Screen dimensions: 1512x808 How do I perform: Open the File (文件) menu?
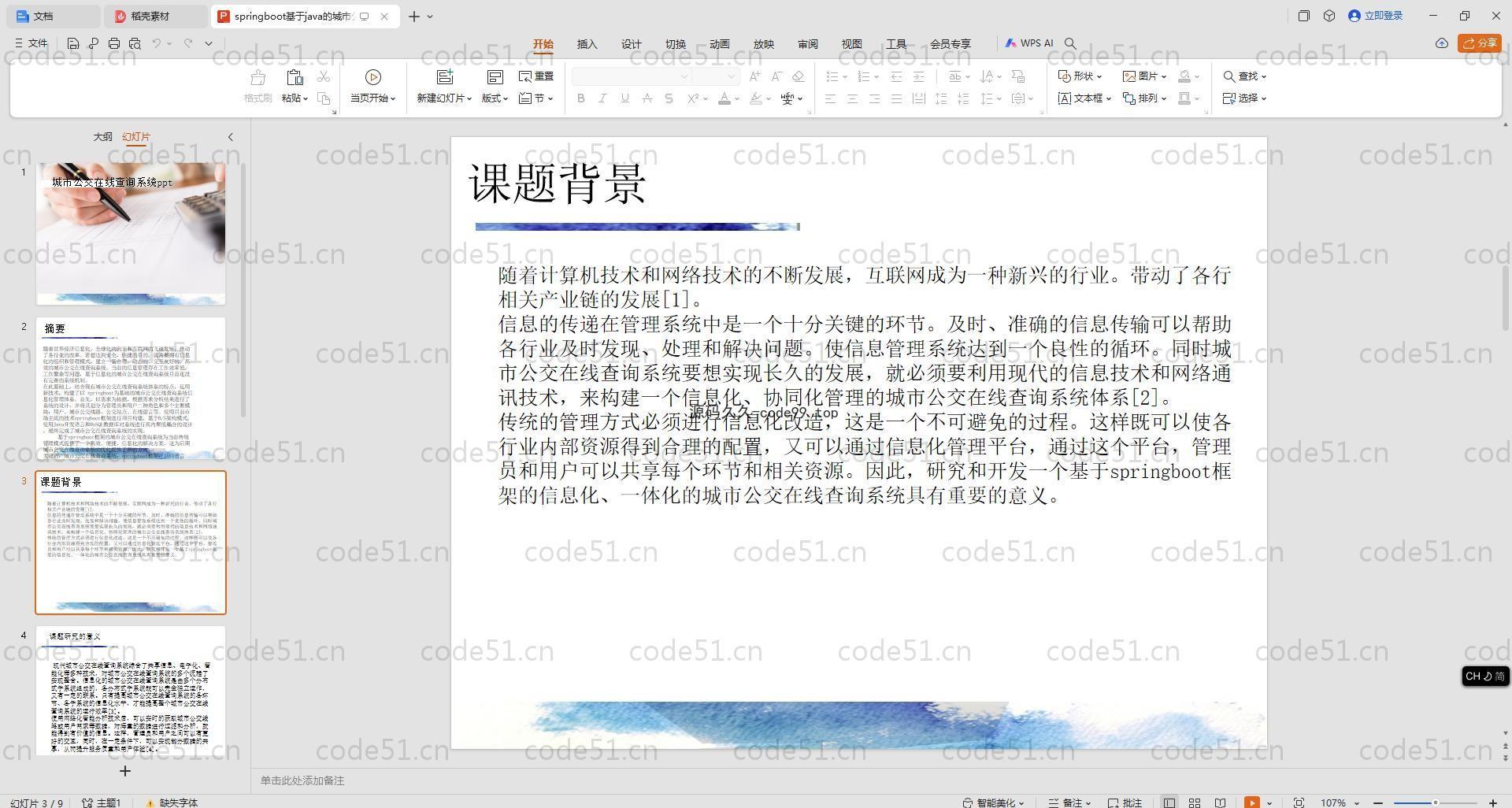pyautogui.click(x=31, y=43)
